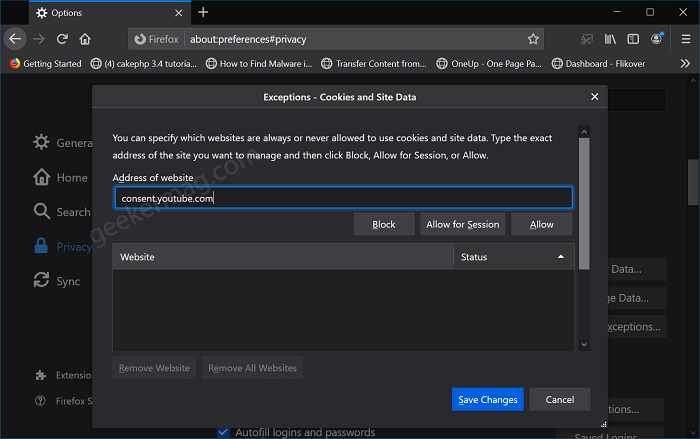Open the Sync settings category
700x439 pixels.
coord(57,281)
